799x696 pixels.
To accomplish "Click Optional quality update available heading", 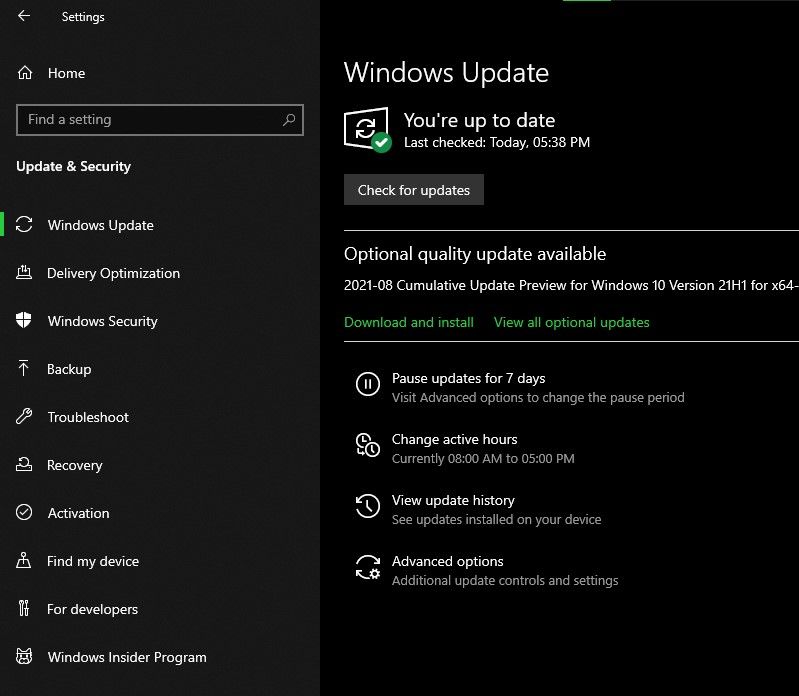I will (x=475, y=254).
